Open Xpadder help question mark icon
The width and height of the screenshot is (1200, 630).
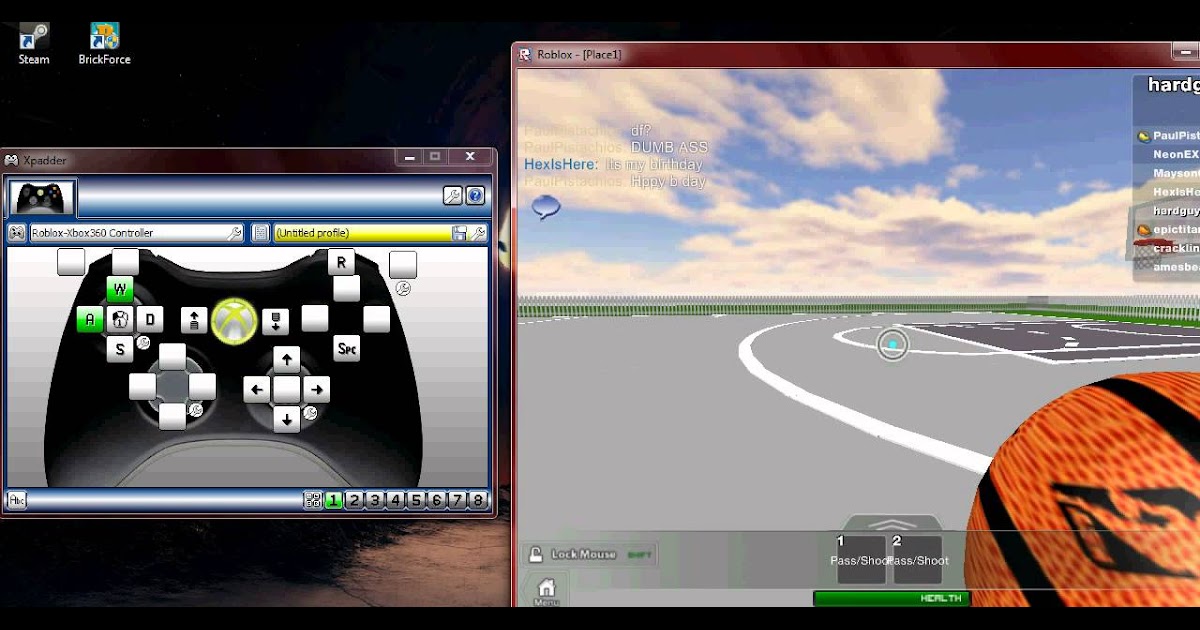[475, 196]
